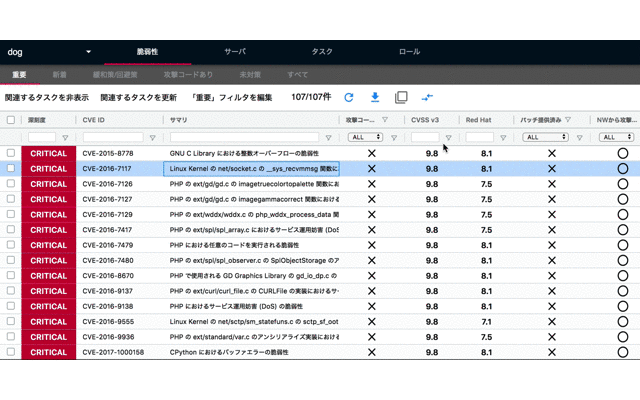640x400 pixels.
Task: Click patch X mark for CVE-2016-7126 row
Action: pyautogui.click(x=552, y=184)
